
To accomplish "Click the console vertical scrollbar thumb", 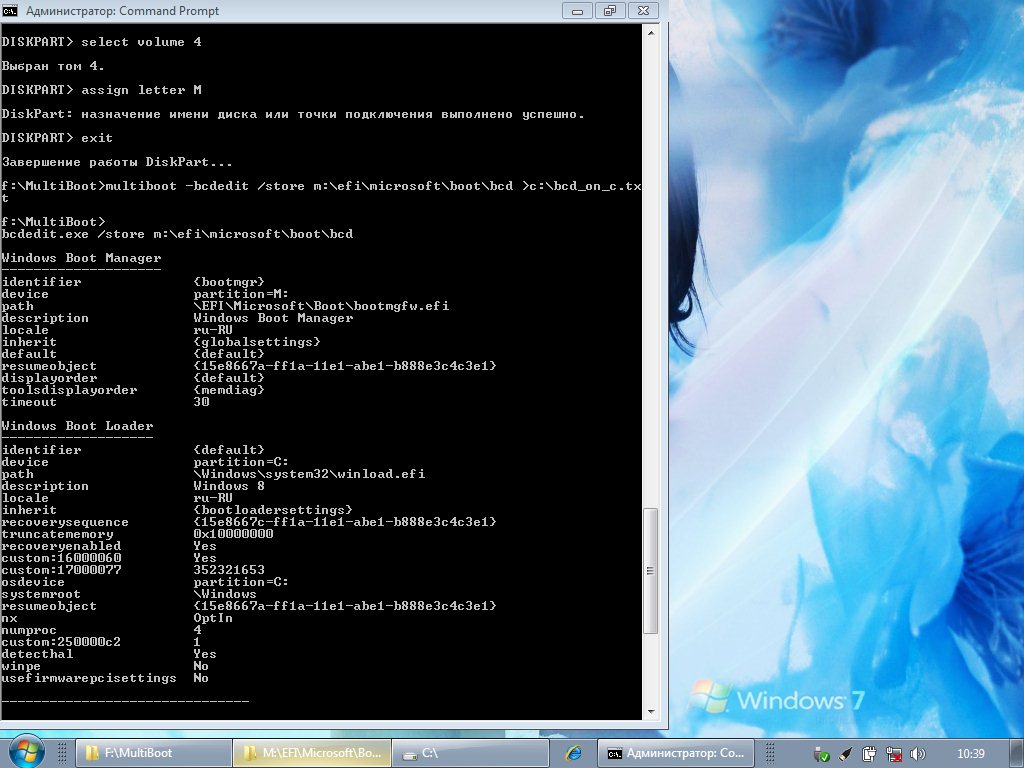I will pos(650,571).
